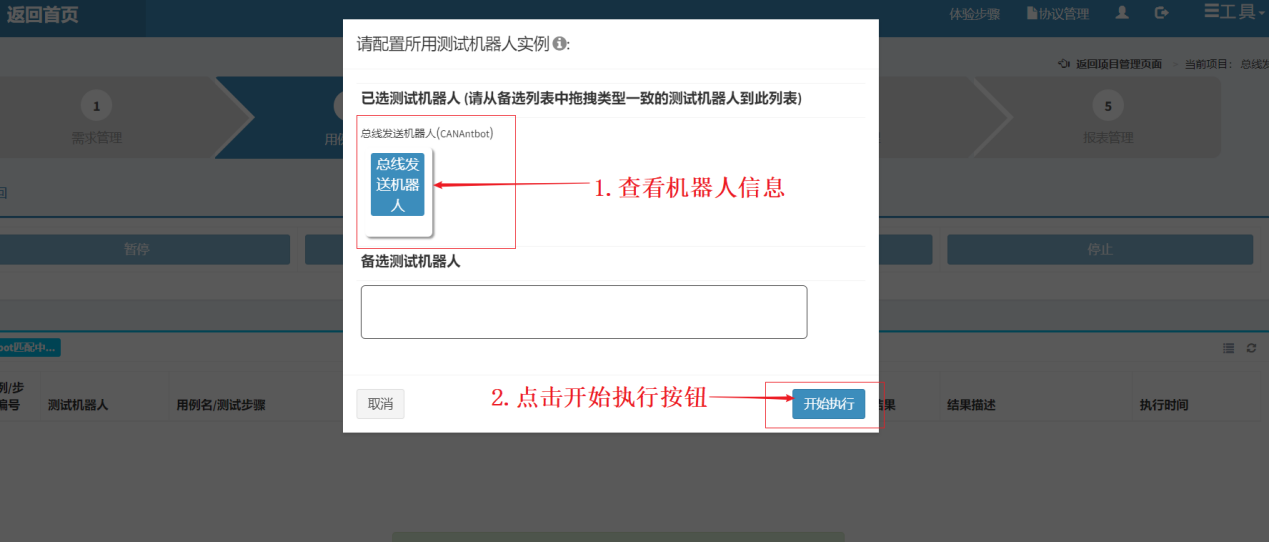
Task: Click the table refresh icon
Action: click(1251, 348)
